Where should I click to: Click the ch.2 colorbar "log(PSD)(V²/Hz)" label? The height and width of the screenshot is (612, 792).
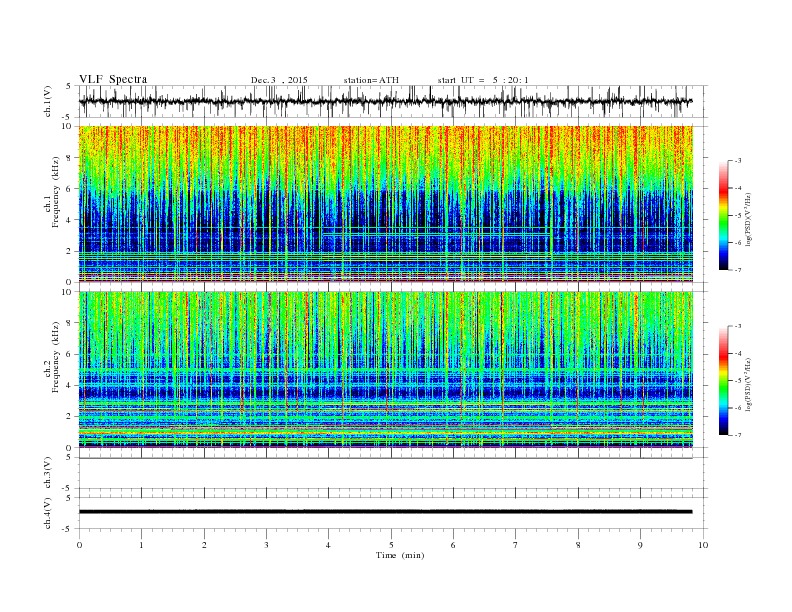click(749, 384)
